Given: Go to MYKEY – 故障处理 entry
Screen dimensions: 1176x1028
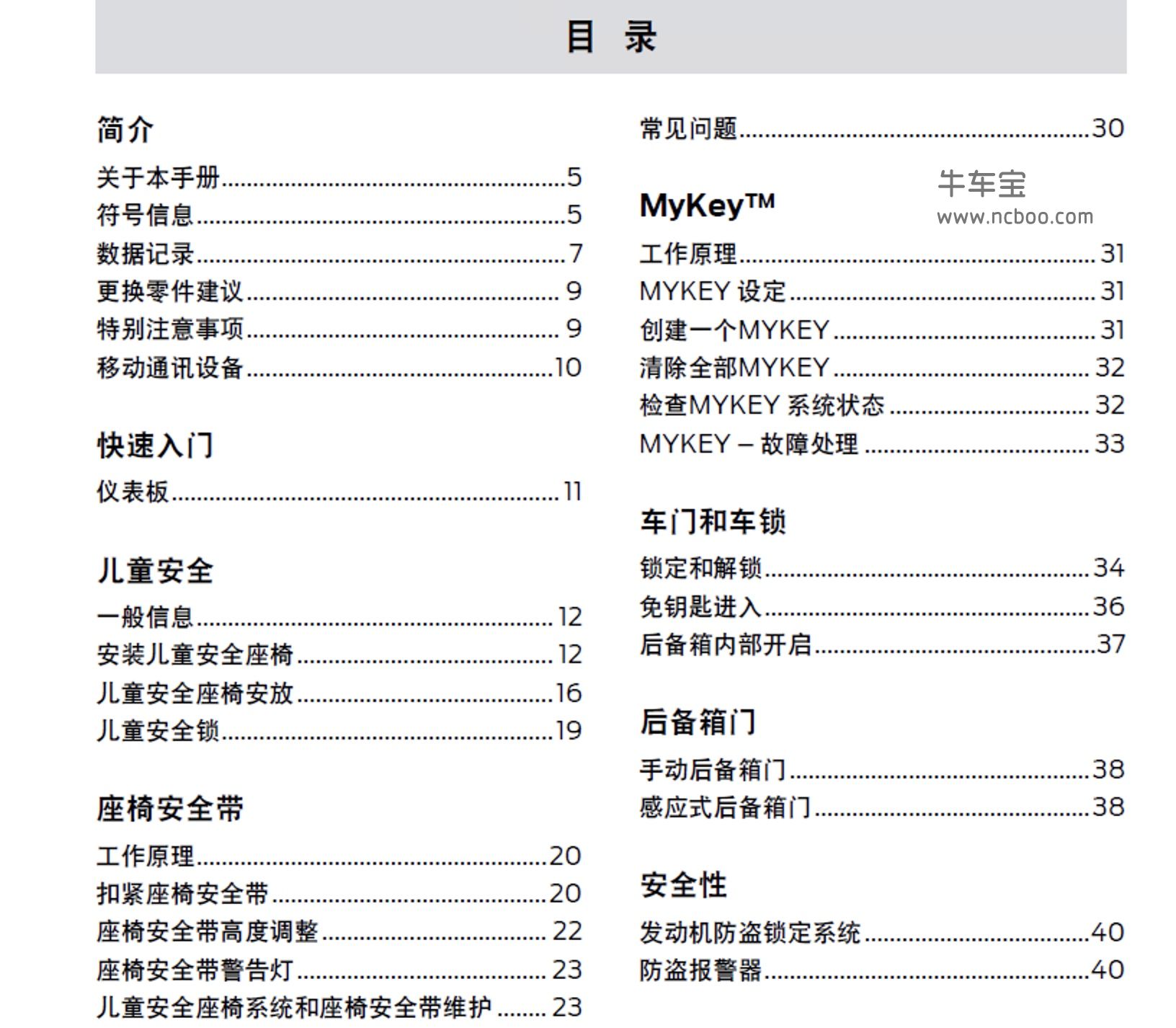Looking at the screenshot, I should coord(882,443).
